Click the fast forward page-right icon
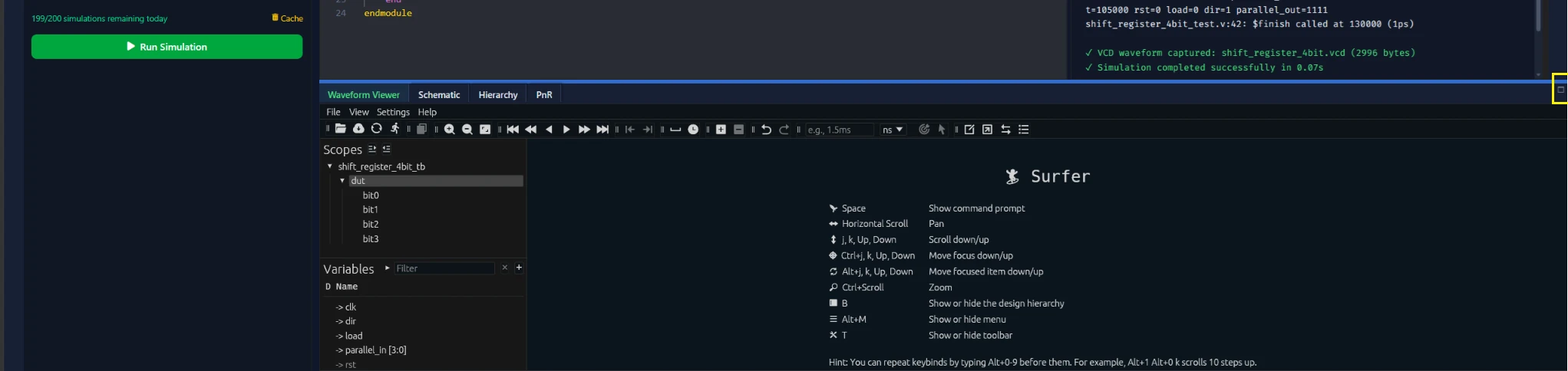 click(584, 130)
